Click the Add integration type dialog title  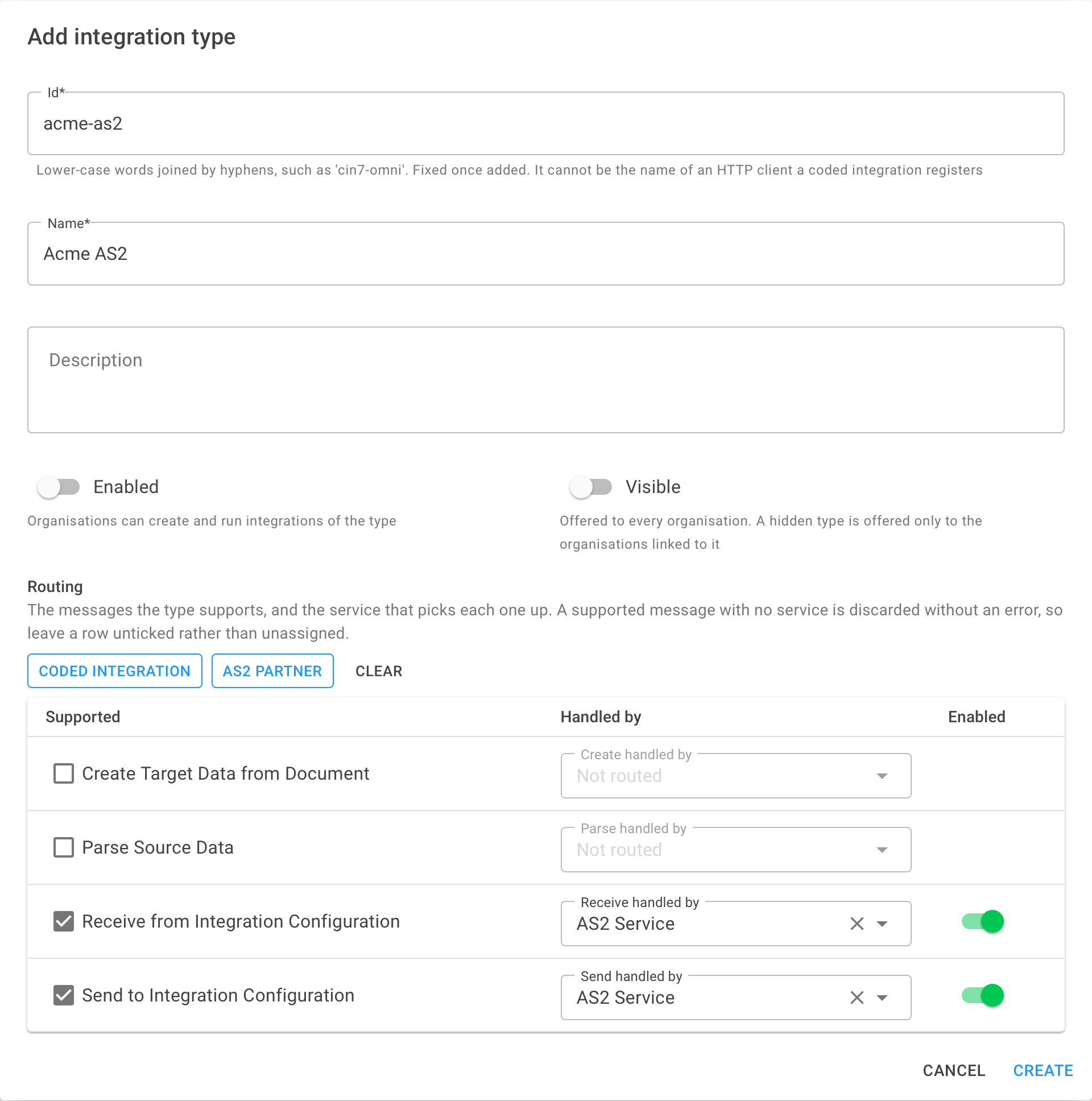click(x=131, y=37)
